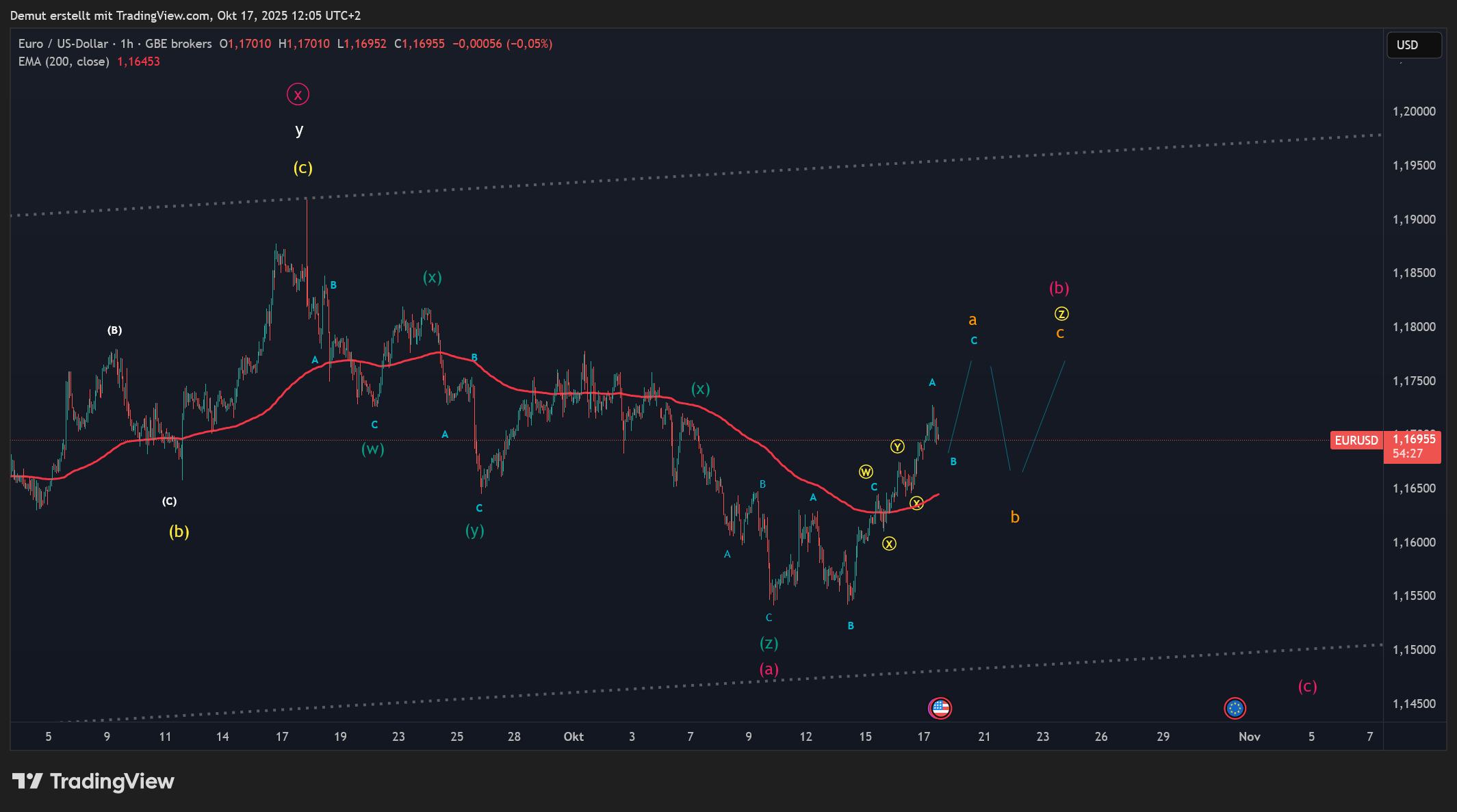Click the Euro / US-Dollar symbol title

[63, 44]
